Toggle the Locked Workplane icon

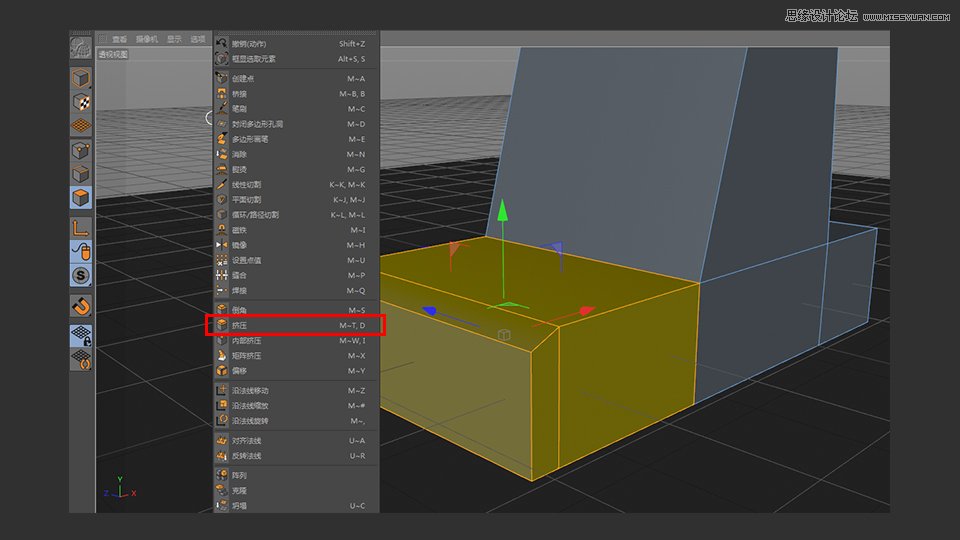[x=82, y=335]
